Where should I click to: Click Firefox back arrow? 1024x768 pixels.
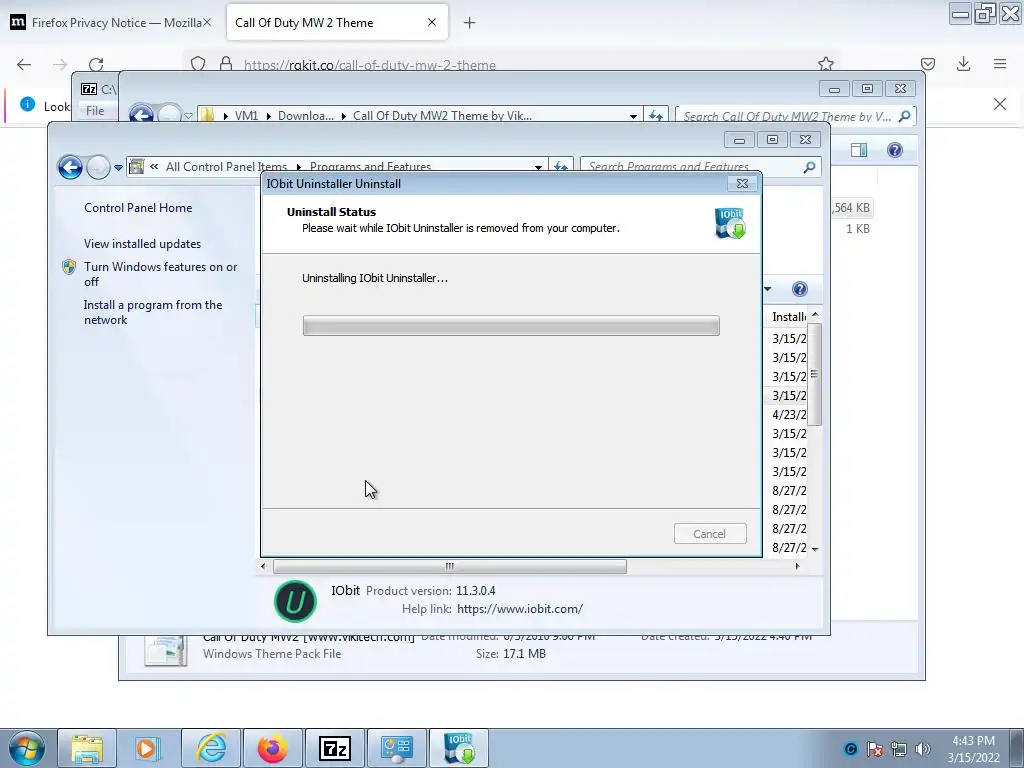tap(24, 64)
